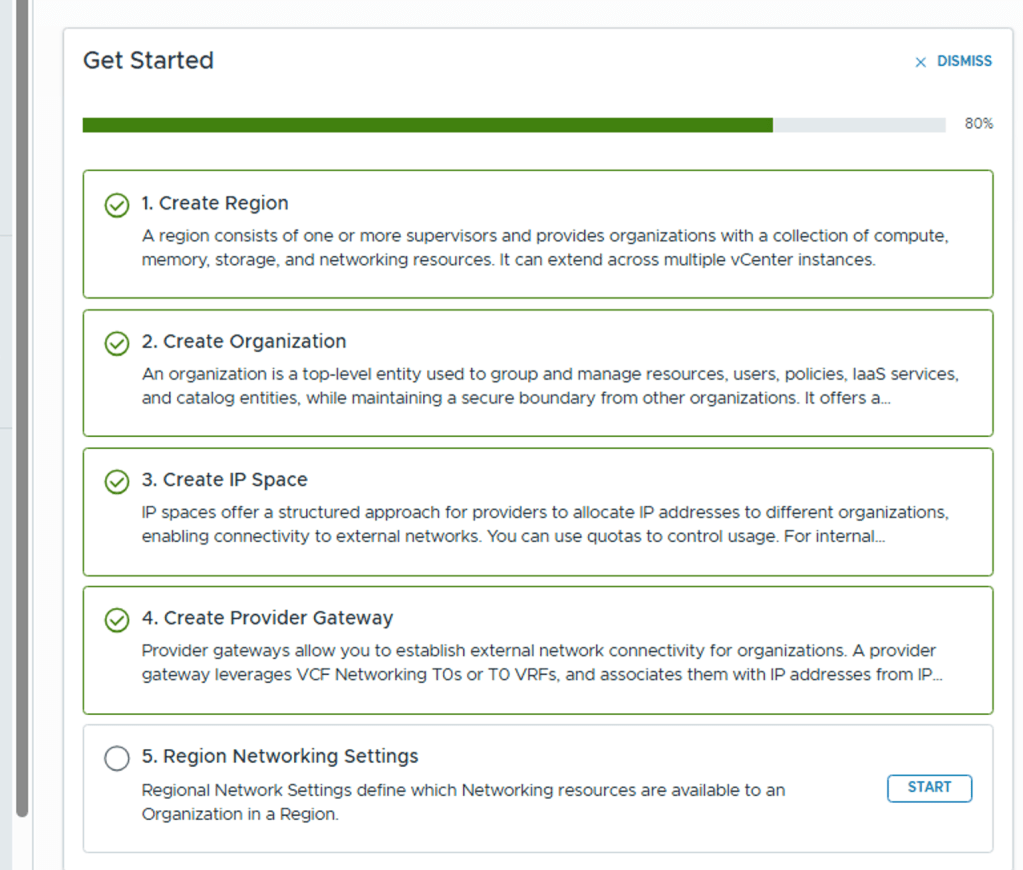
Task: Click the vertical scrollbar on the left edge
Action: [23, 400]
